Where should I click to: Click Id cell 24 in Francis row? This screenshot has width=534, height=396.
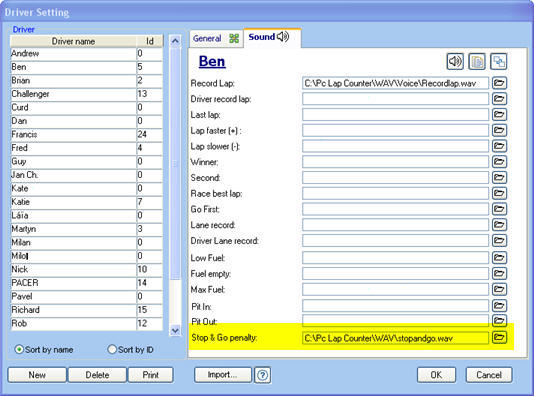[150, 134]
